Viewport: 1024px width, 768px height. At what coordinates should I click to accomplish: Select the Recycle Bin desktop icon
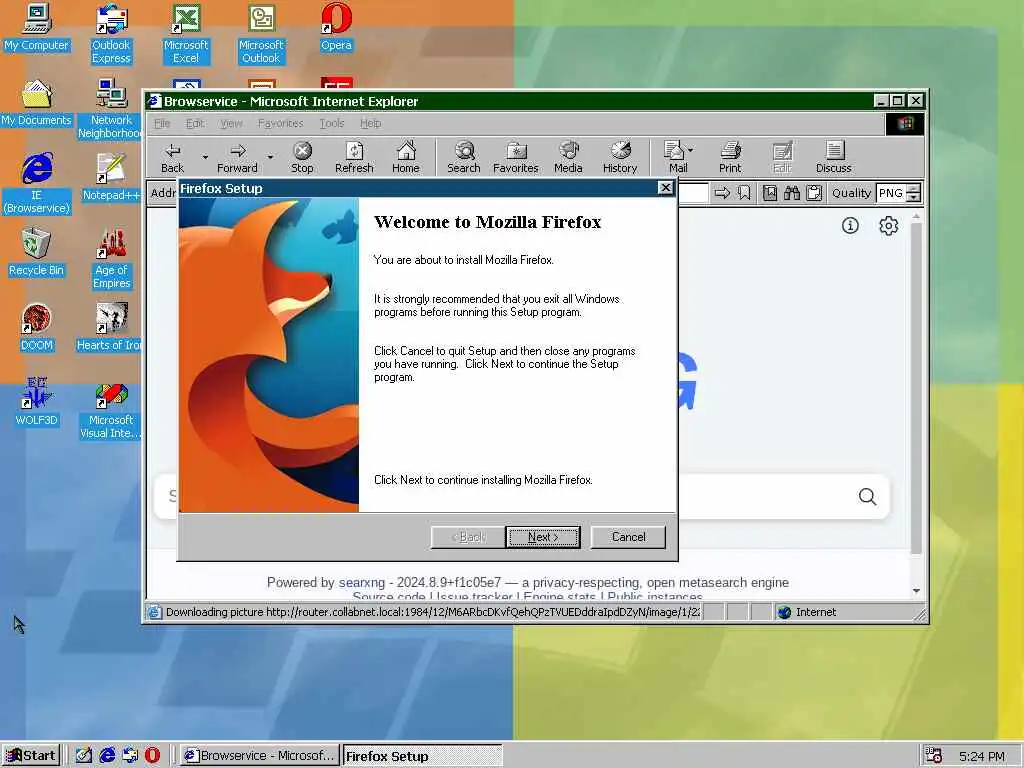36,253
